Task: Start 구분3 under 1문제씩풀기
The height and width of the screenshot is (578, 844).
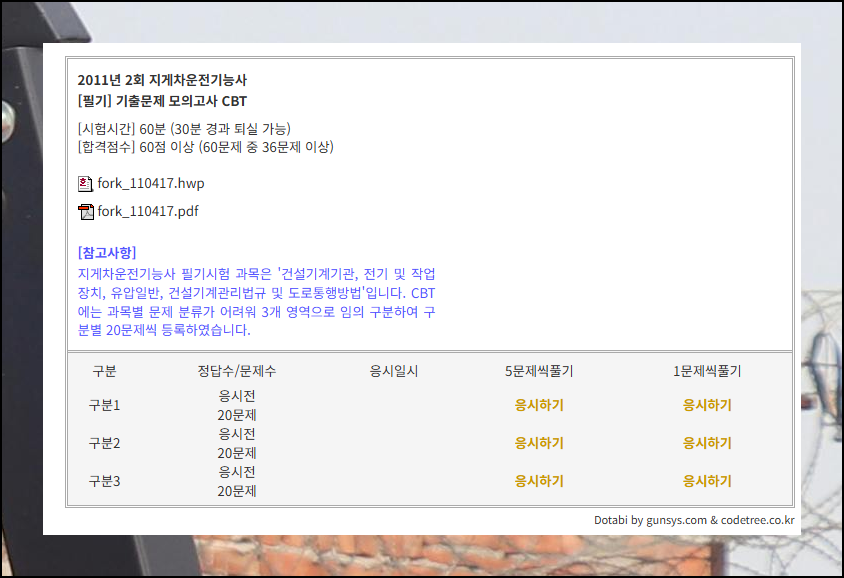Action: (707, 481)
